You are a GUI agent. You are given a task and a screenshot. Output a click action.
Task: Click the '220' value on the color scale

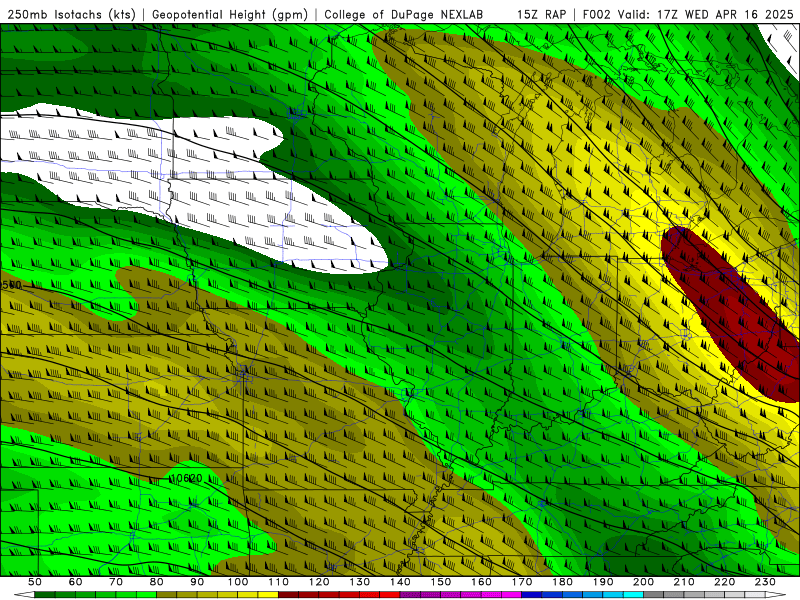[x=725, y=582]
